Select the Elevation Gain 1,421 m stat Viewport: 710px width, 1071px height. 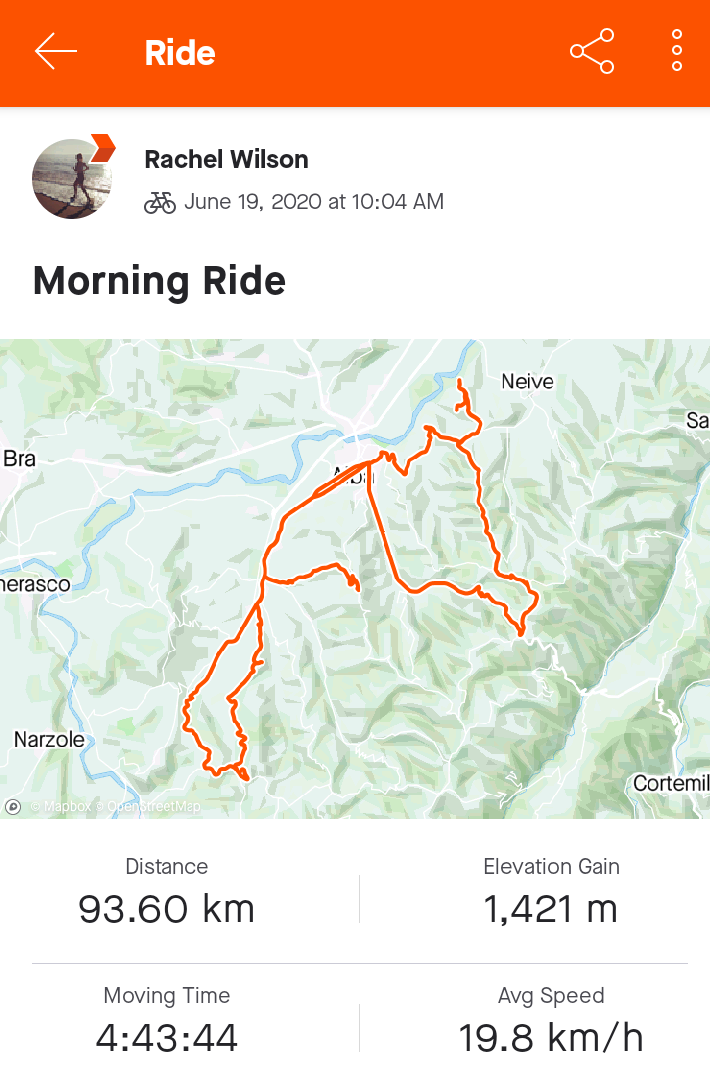551,891
